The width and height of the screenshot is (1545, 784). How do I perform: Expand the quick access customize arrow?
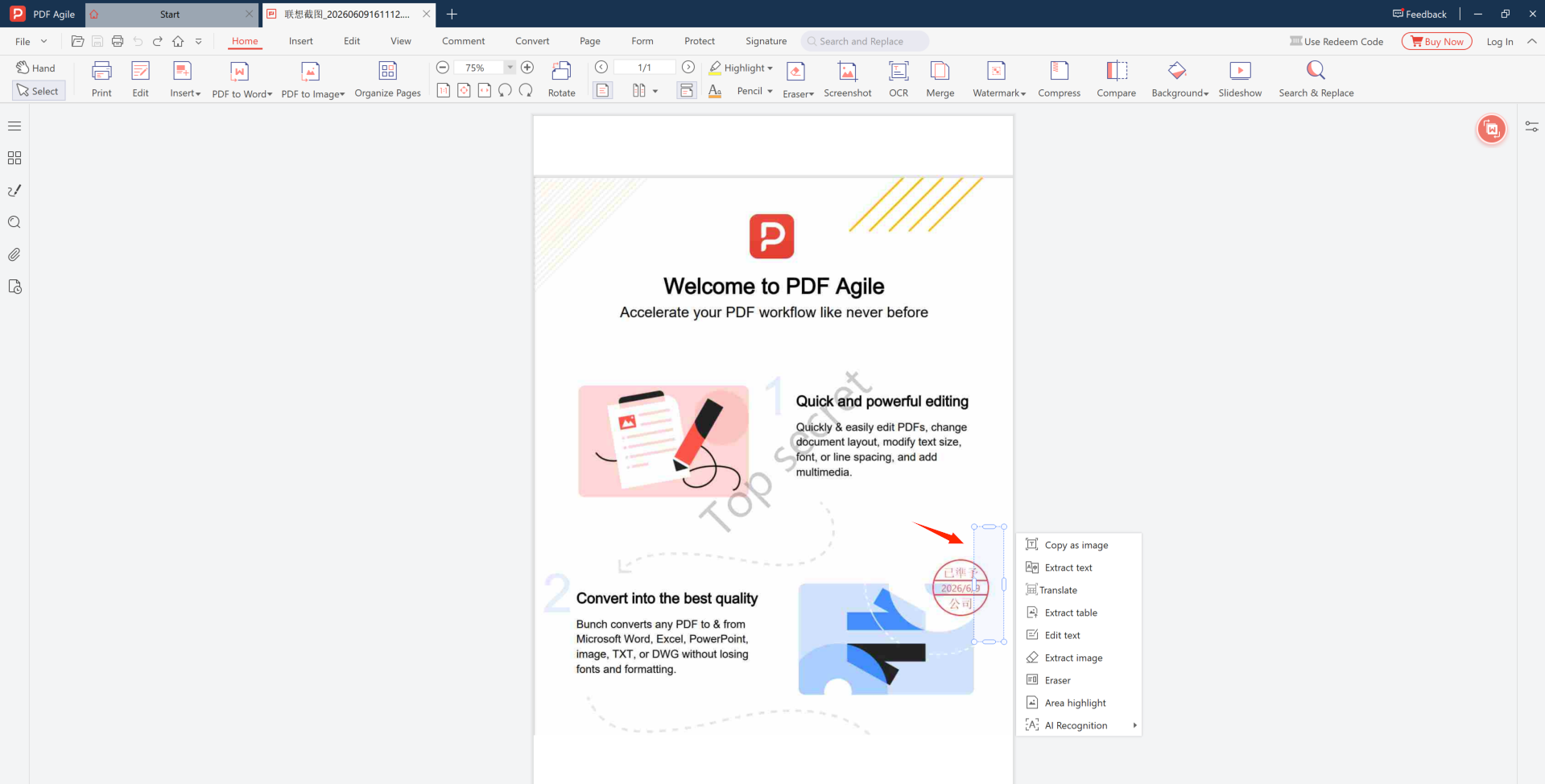pos(198,41)
